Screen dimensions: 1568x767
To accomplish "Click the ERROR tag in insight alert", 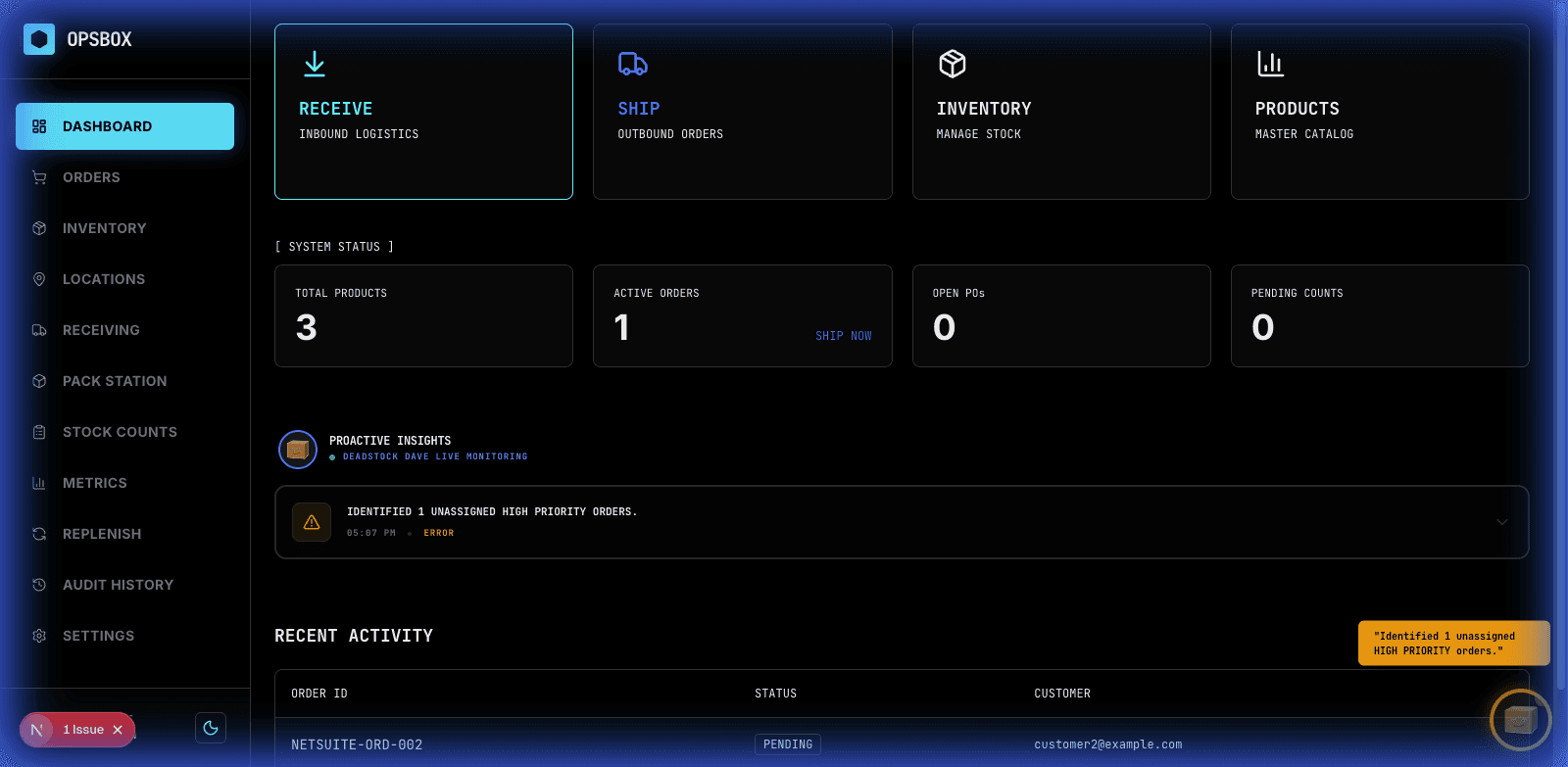I will point(439,533).
